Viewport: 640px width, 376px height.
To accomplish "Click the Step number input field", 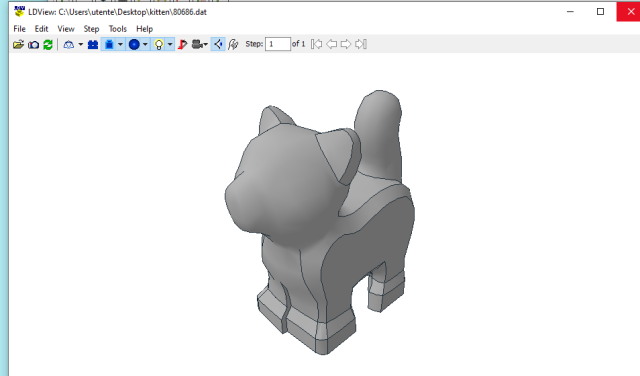I will [x=278, y=44].
